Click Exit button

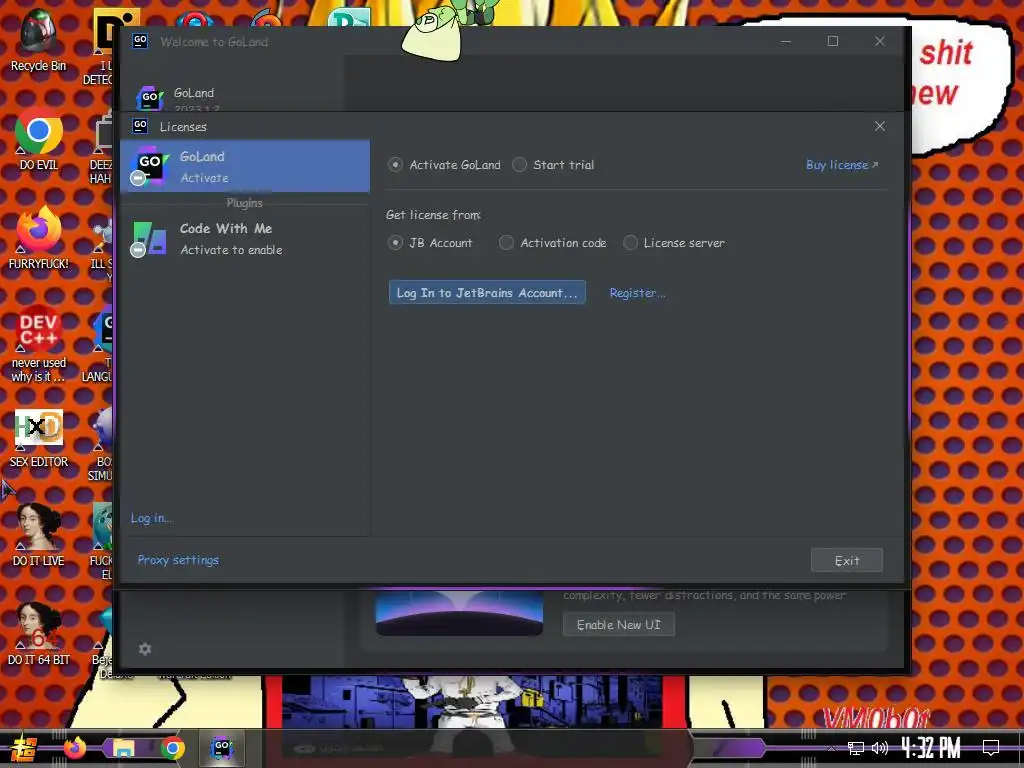pyautogui.click(x=847, y=560)
